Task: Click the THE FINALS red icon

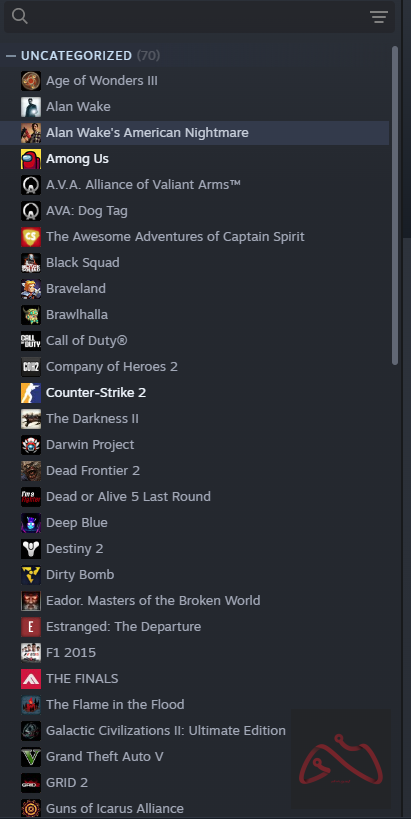Action: pyautogui.click(x=31, y=679)
